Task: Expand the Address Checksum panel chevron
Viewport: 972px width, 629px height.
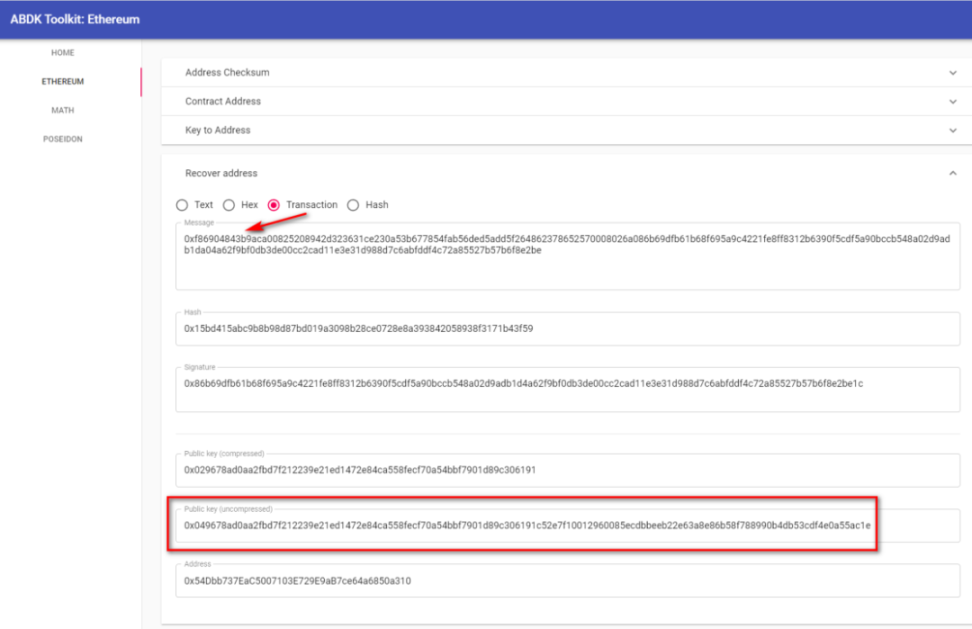Action: click(952, 73)
